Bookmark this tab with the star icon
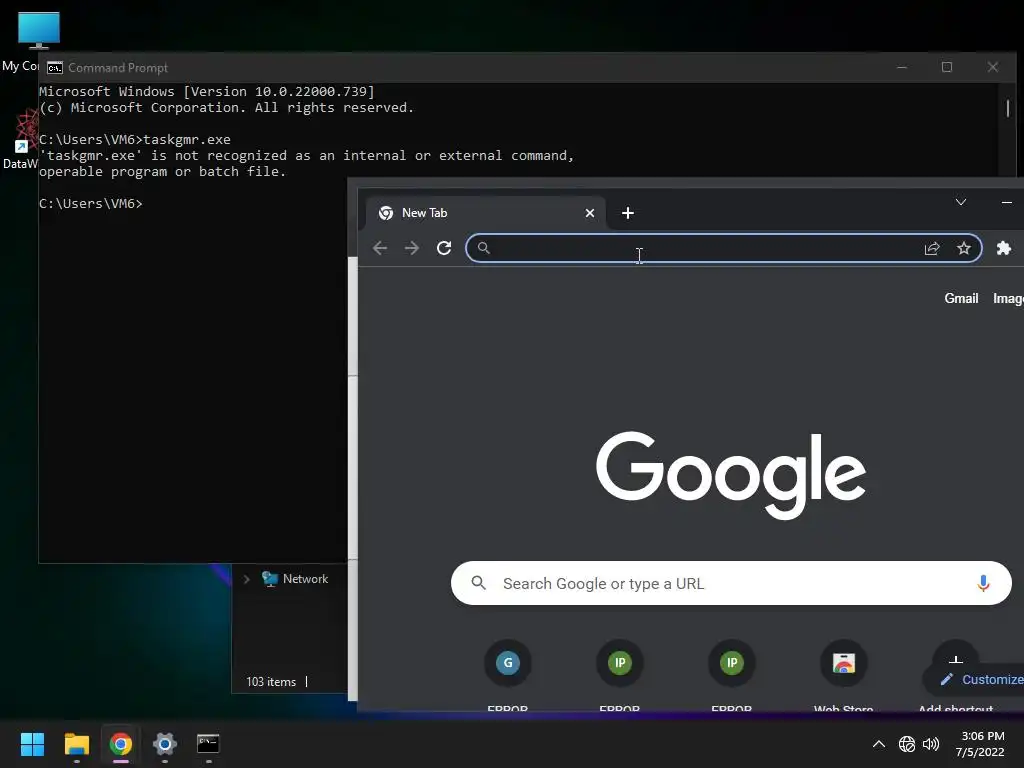 964,248
